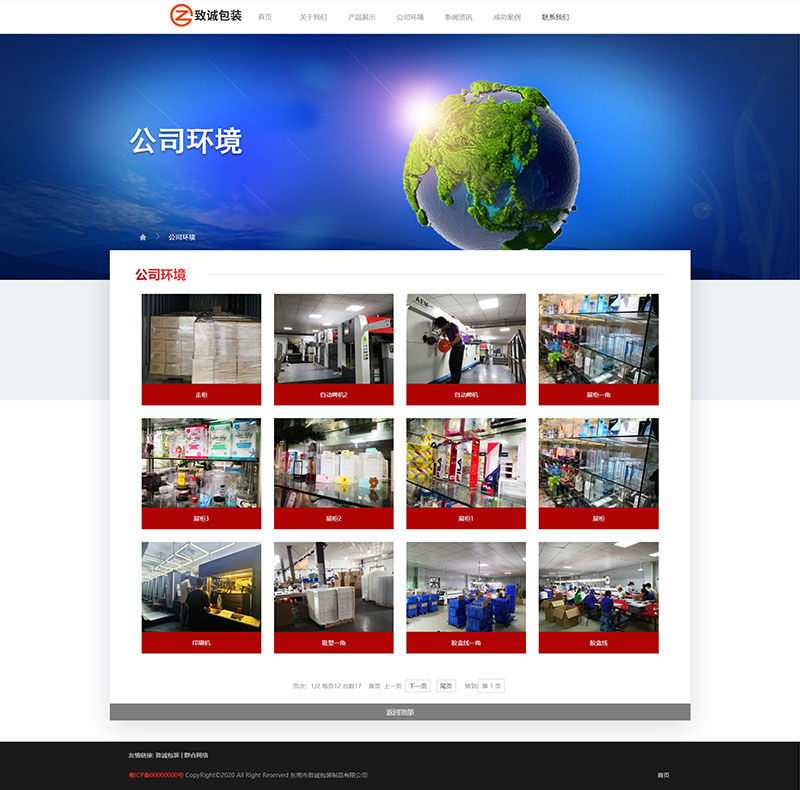This screenshot has height=790, width=800.
Task: View the 胶盒线 production line photo
Action: point(598,586)
